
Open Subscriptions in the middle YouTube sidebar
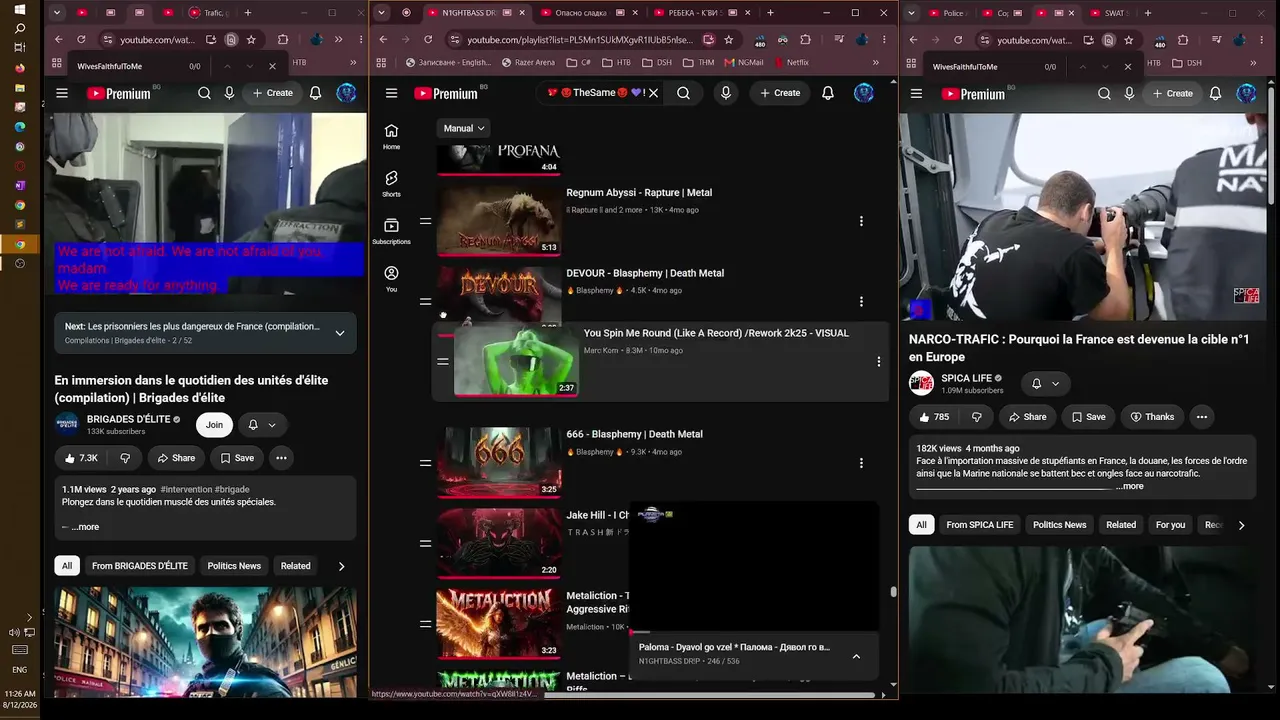(x=391, y=231)
